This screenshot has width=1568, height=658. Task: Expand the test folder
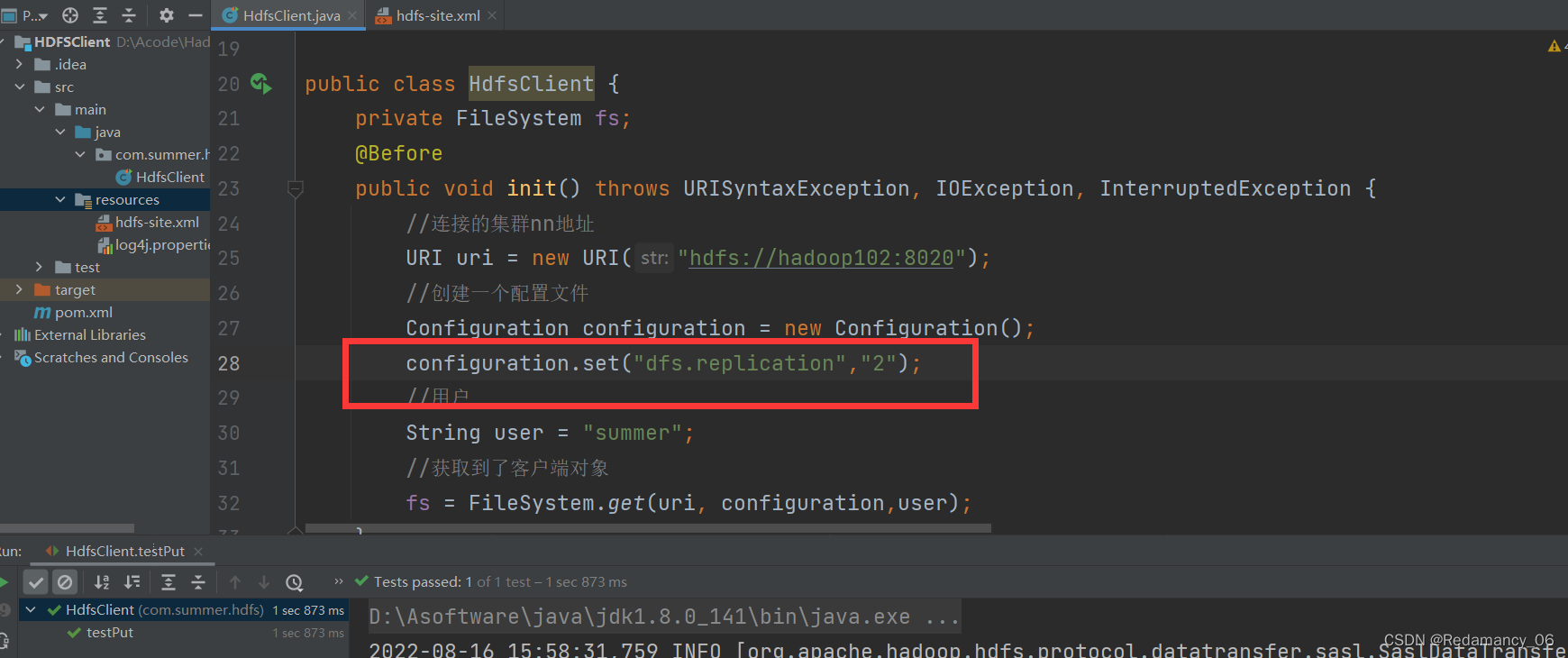(x=39, y=267)
